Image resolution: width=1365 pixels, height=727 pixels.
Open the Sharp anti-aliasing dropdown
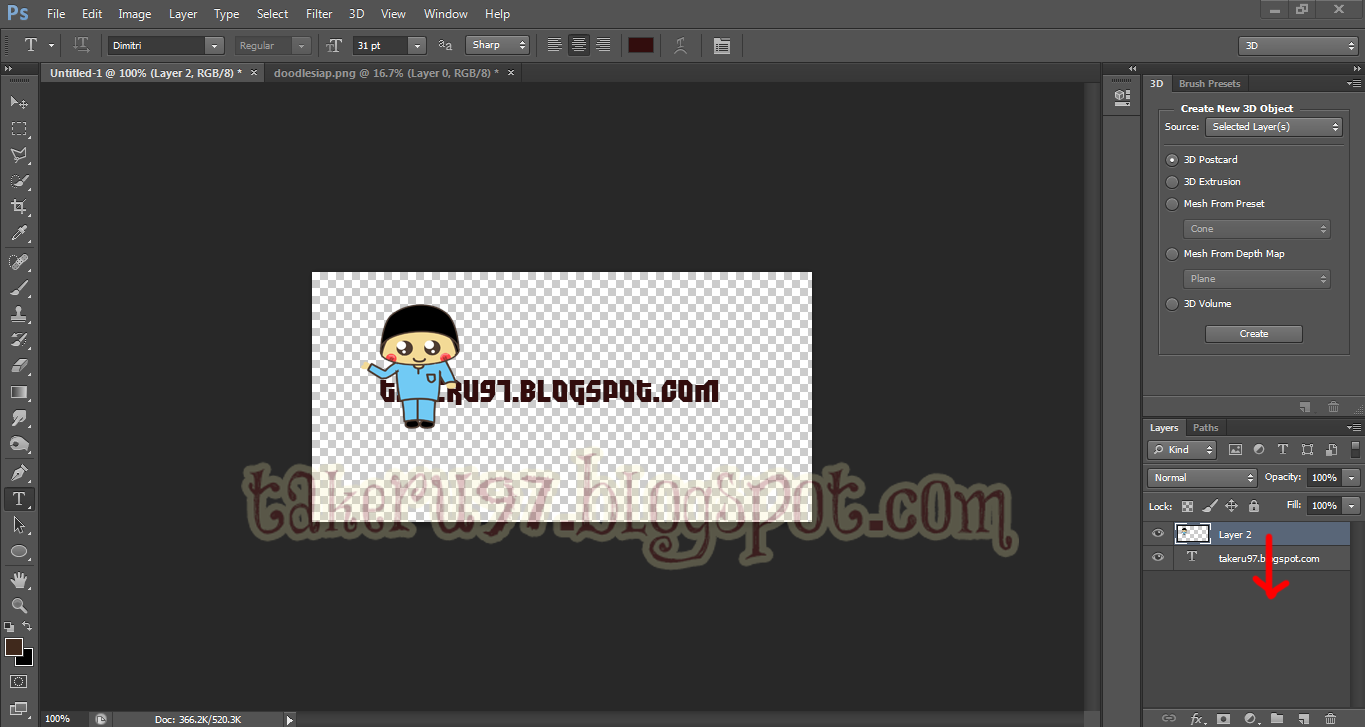(x=498, y=45)
